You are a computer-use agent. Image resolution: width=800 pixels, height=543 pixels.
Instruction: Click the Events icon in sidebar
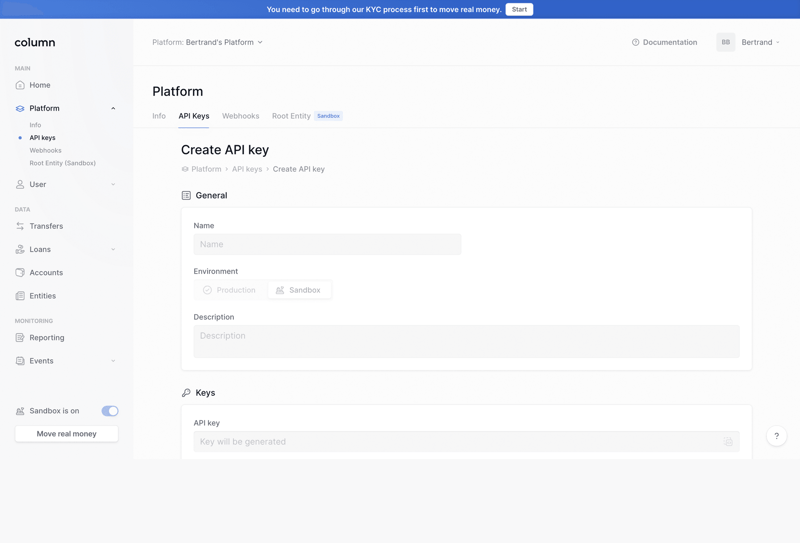pos(20,361)
